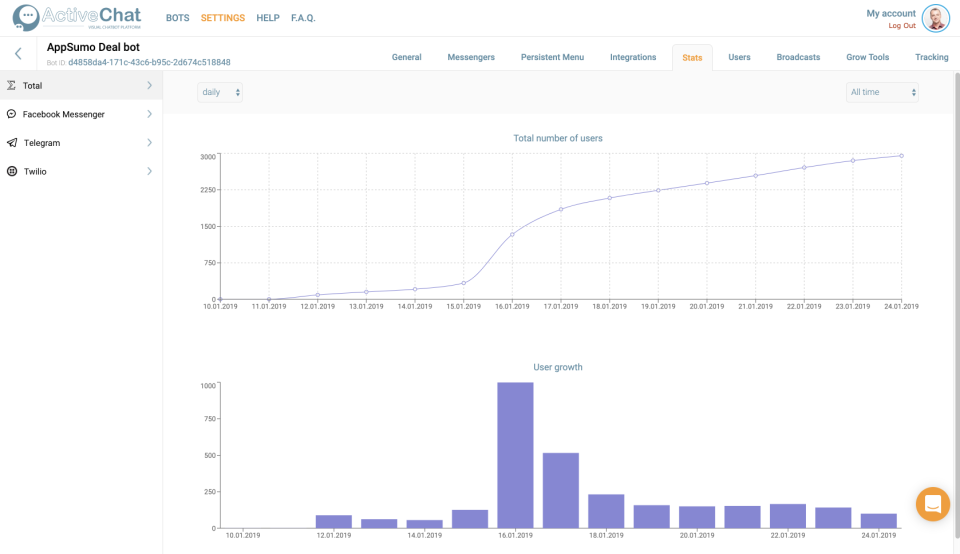
Task: Click the Total sigma icon
Action: click(11, 86)
